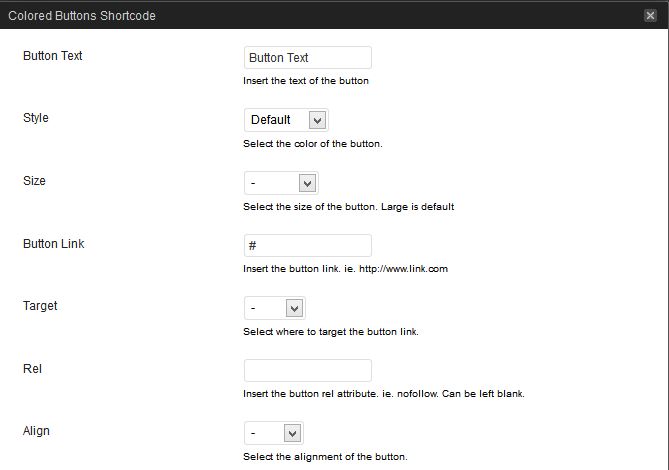Image resolution: width=669 pixels, height=470 pixels.
Task: Close the Colored Buttons Shortcode dialog
Action: point(651,15)
